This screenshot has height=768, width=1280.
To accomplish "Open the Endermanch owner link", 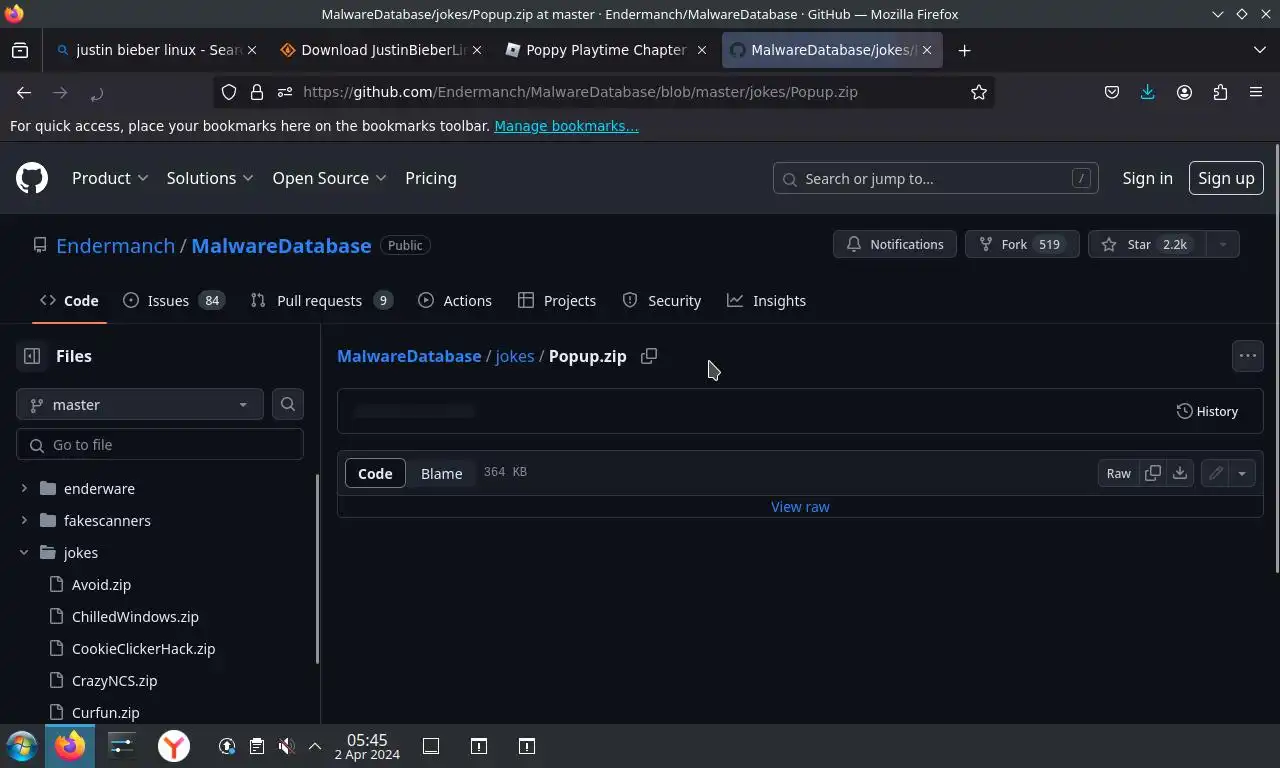I will click(115, 245).
